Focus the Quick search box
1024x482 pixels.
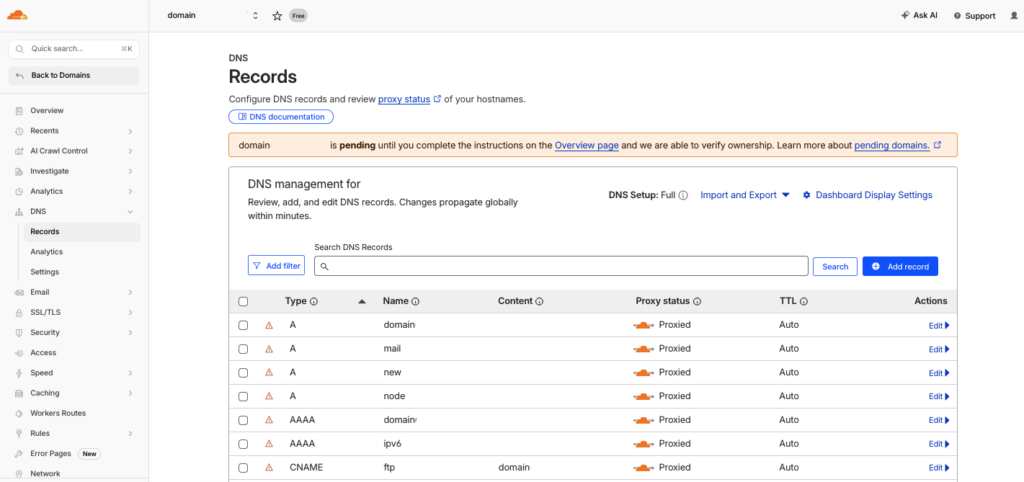coord(74,49)
